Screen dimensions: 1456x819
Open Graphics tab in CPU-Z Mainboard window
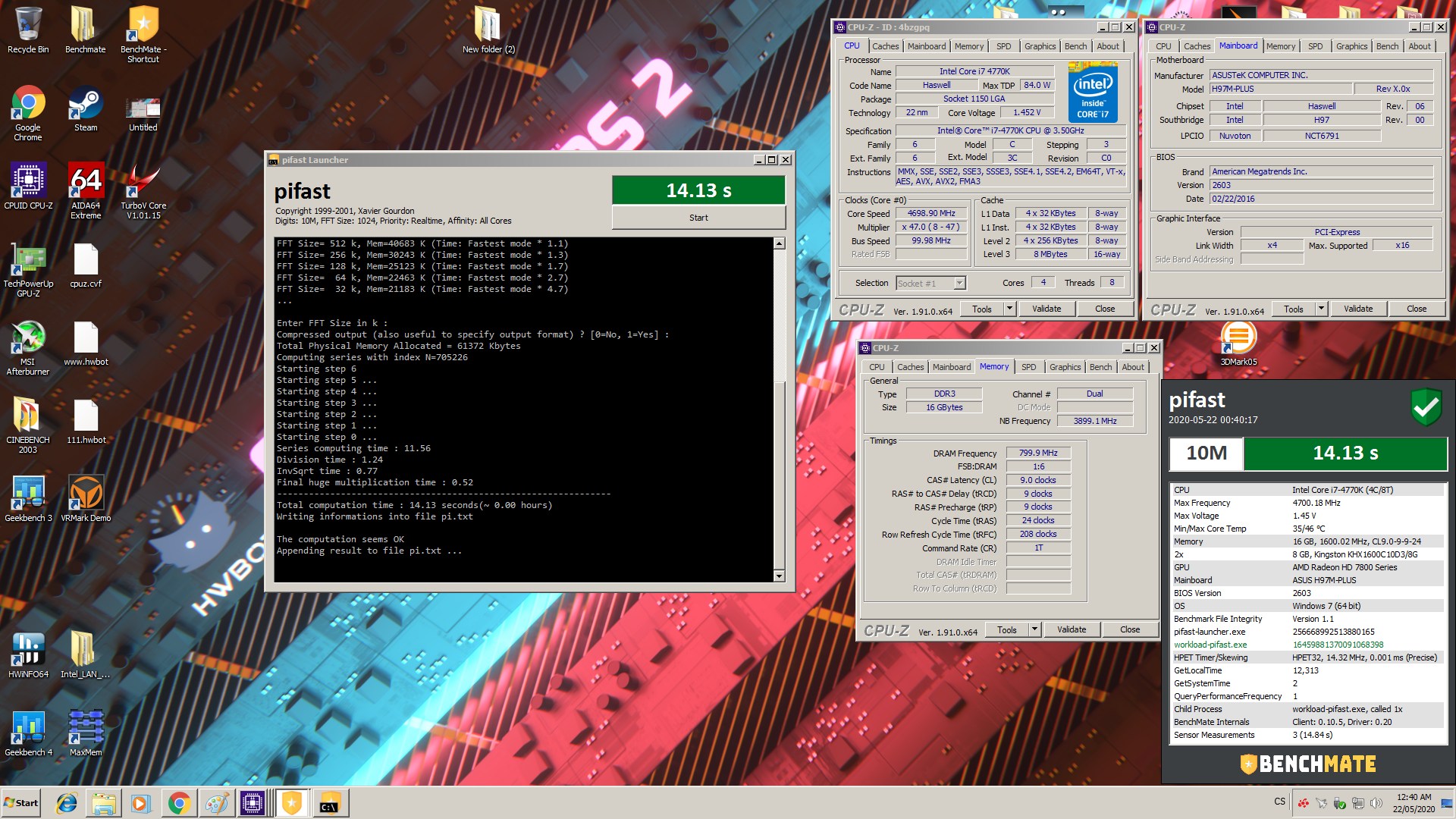(x=1351, y=46)
